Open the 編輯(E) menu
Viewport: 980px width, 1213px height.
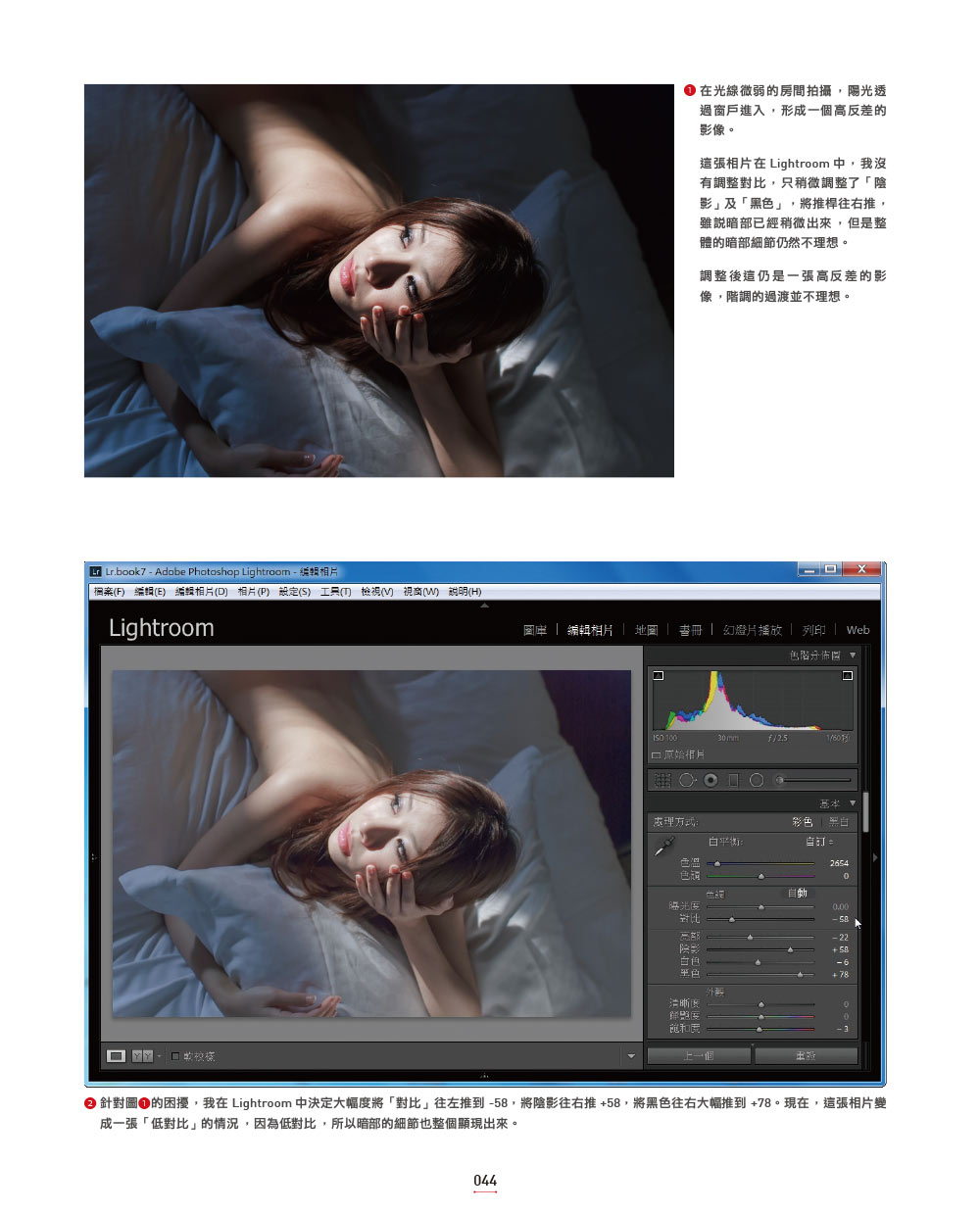click(150, 592)
